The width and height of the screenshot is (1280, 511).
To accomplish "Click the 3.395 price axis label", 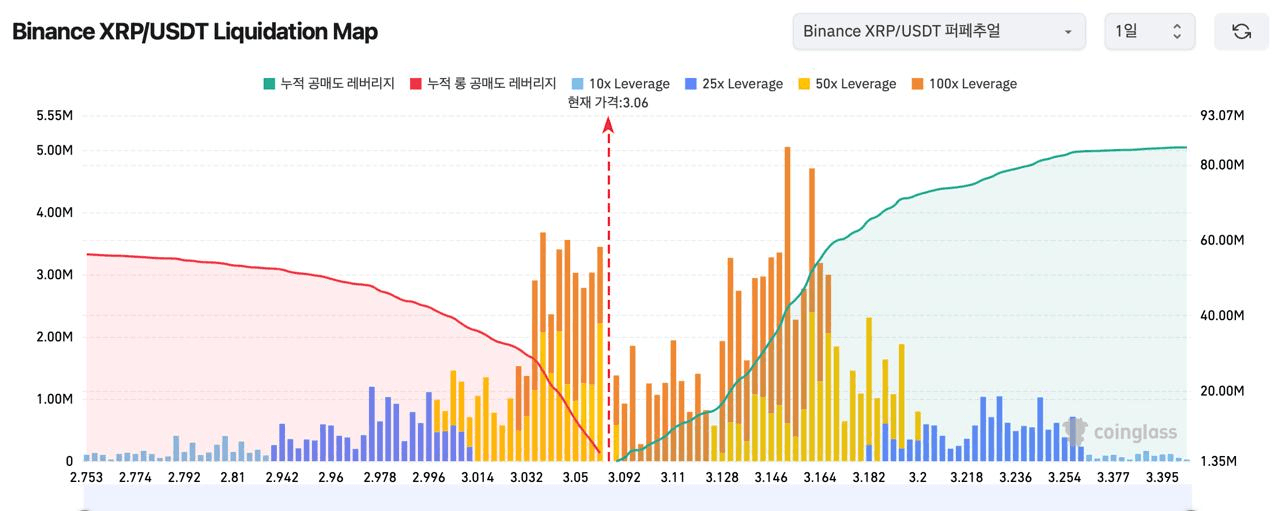I will tap(1160, 477).
